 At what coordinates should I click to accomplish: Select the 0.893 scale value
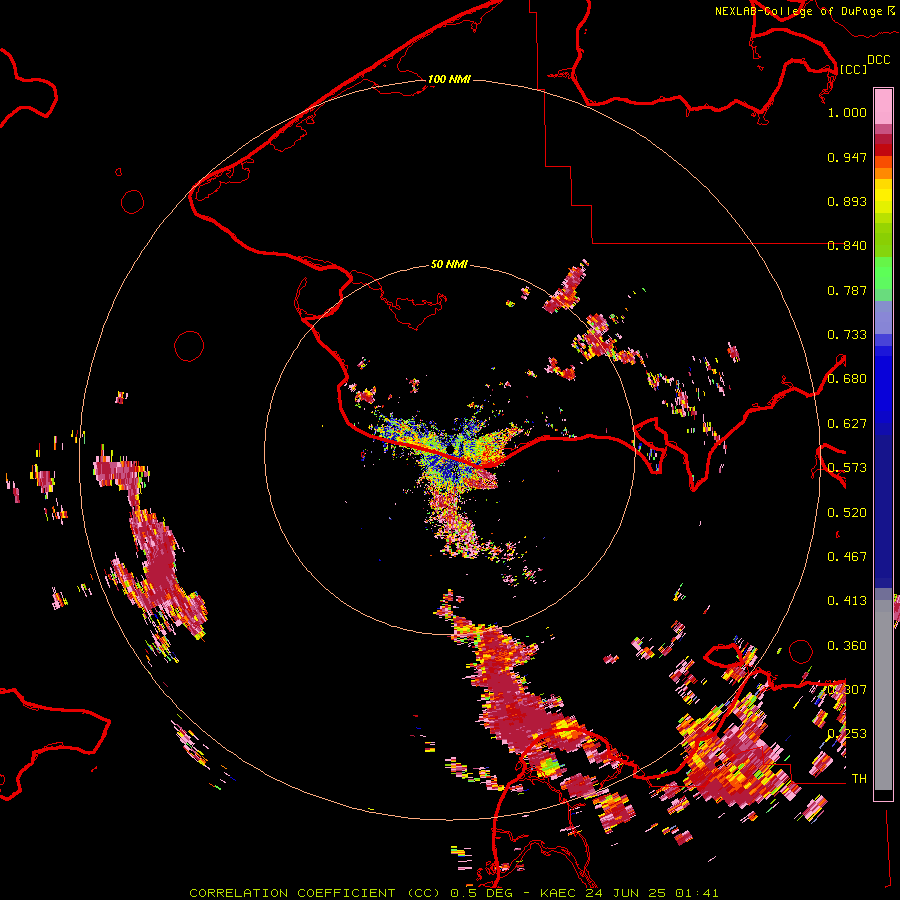click(847, 201)
